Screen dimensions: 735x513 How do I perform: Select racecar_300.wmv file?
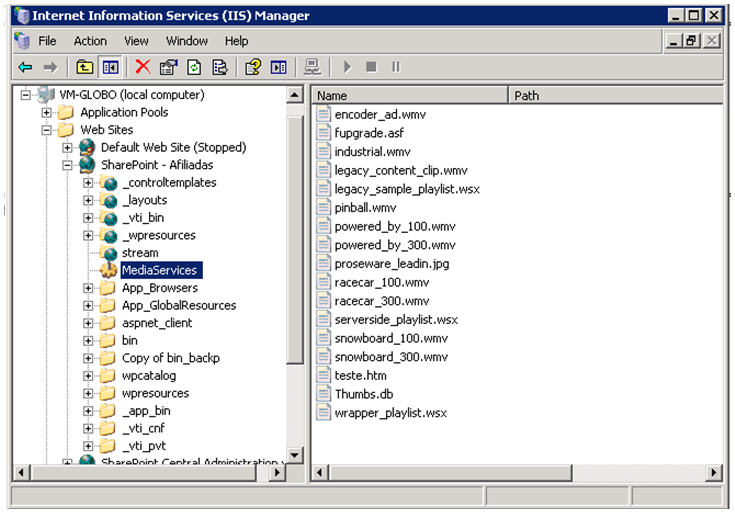[382, 301]
